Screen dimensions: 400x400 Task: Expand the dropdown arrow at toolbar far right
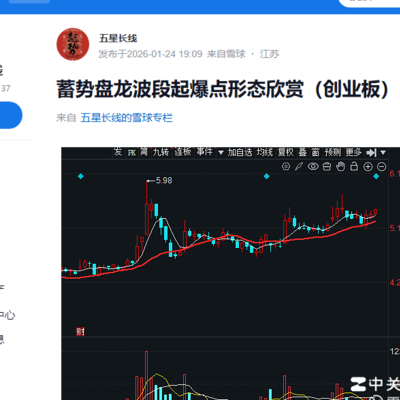383,153
